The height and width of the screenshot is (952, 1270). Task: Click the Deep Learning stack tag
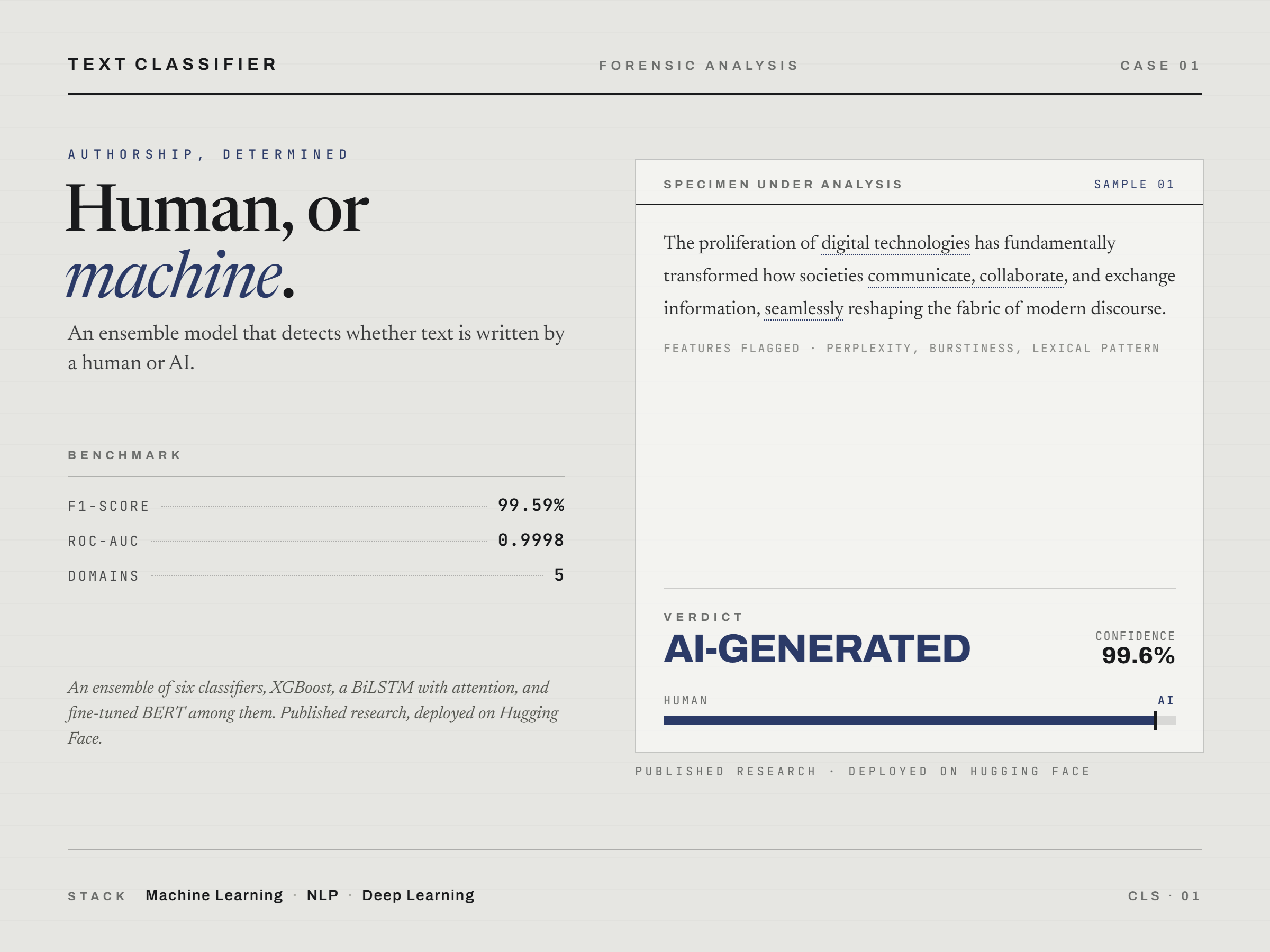[418, 895]
